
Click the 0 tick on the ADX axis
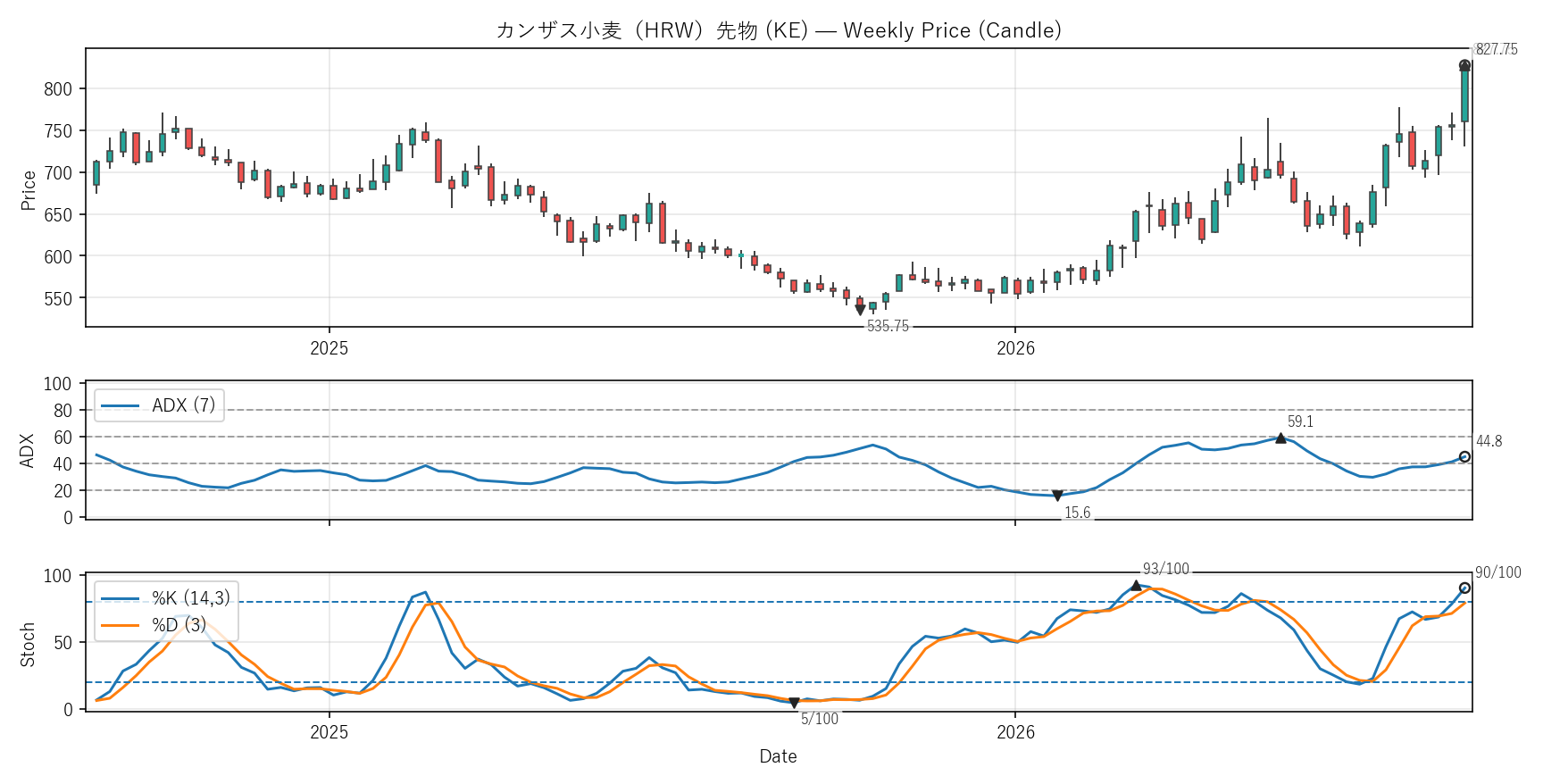68,518
